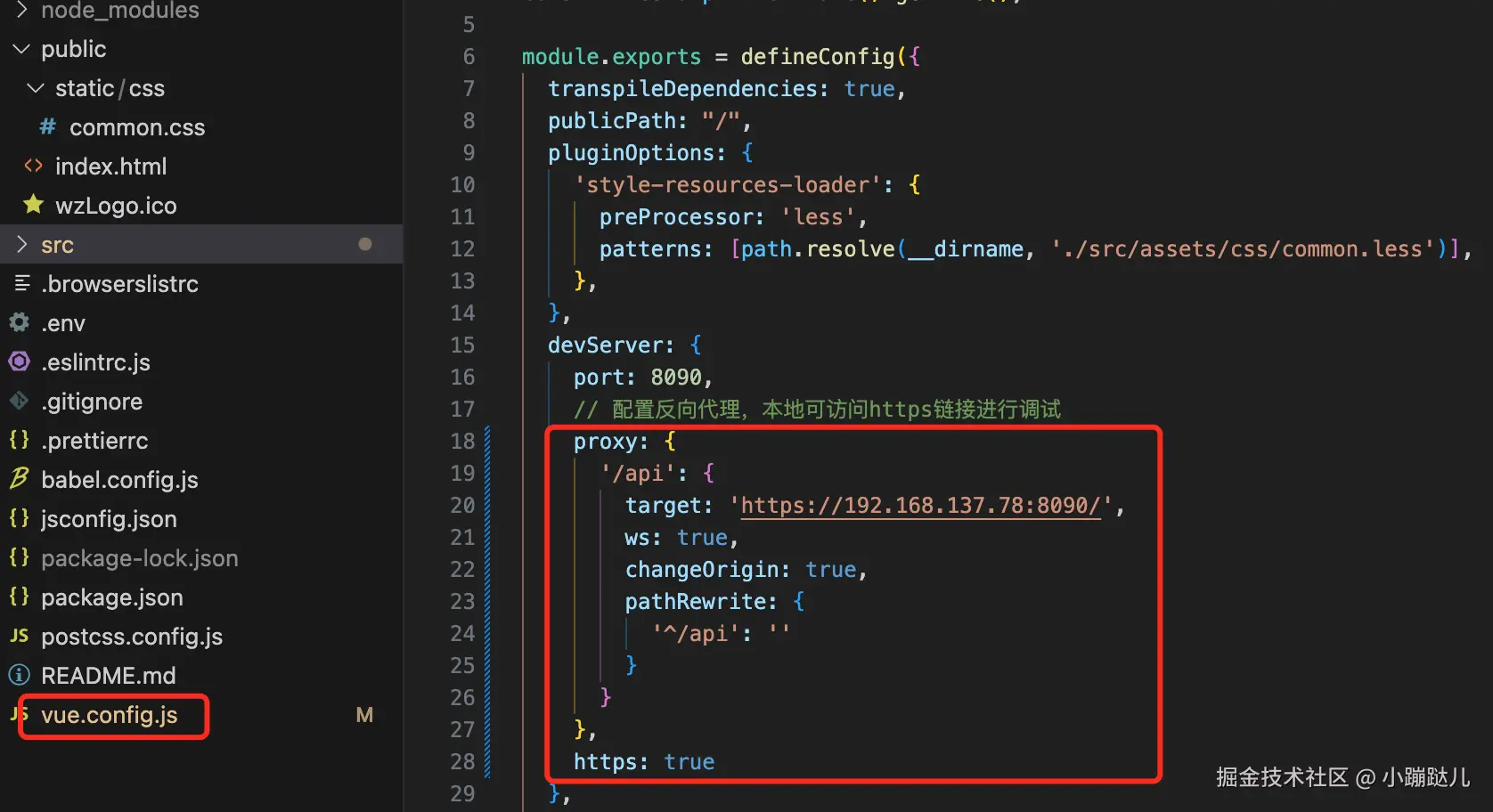Screen dimensions: 1493x812
Task: Select the src folder row
Action: pos(201,244)
